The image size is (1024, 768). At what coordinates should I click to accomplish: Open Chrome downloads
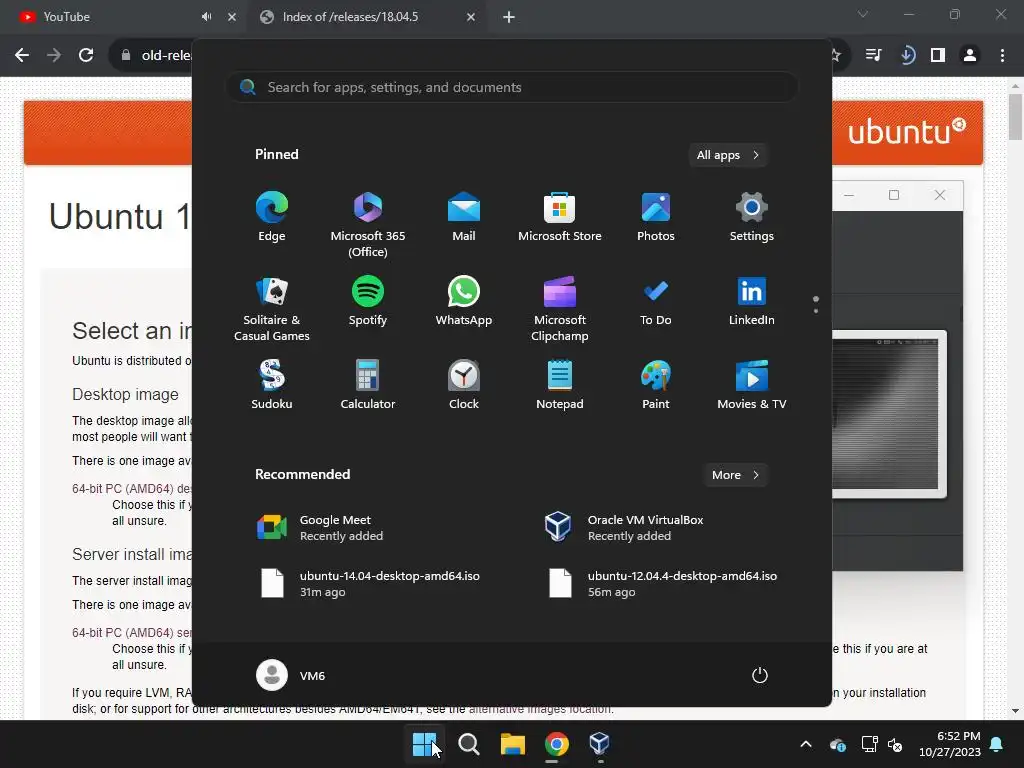[907, 55]
